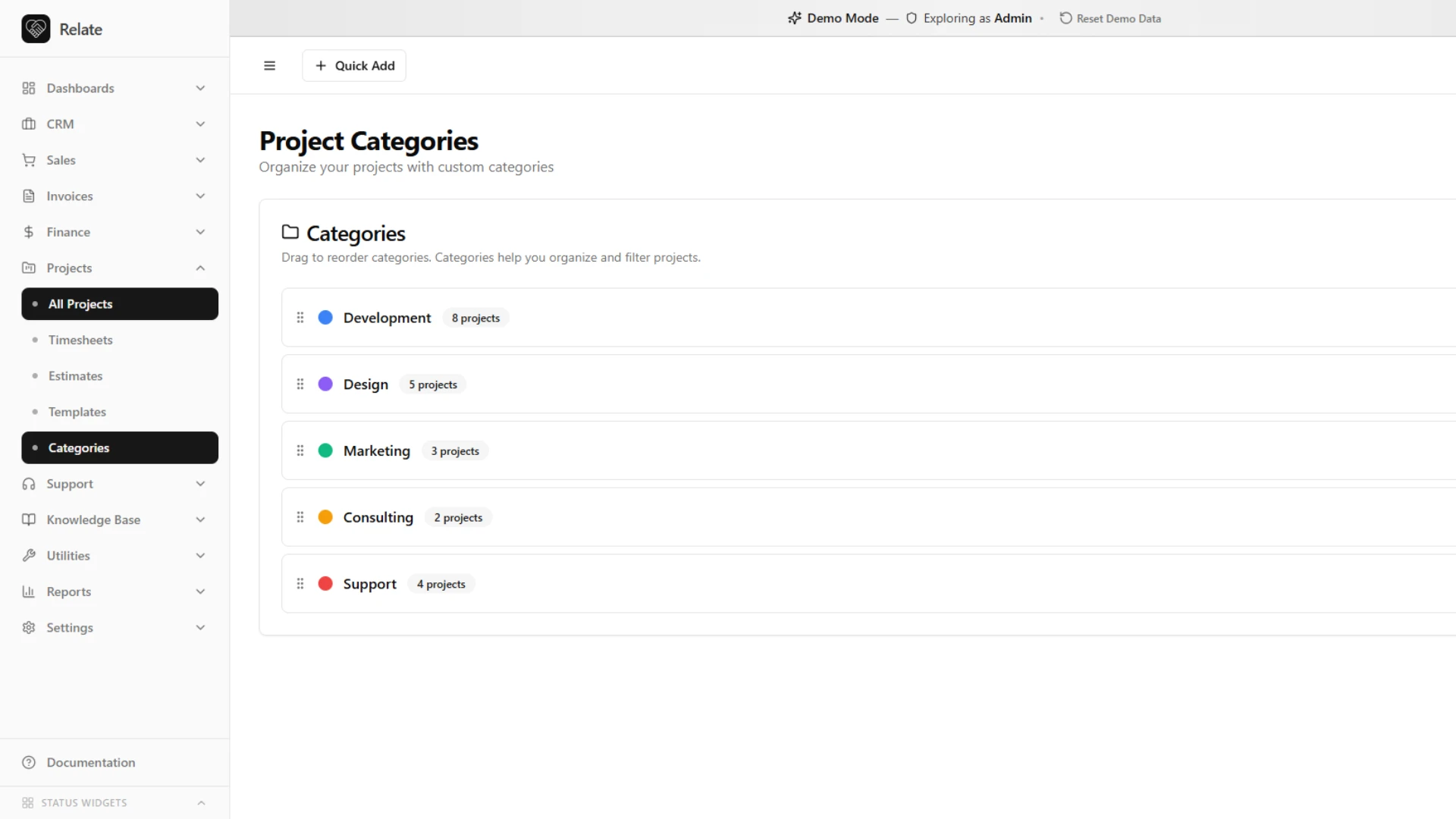
Task: Click the Settings gear icon
Action: tap(29, 628)
